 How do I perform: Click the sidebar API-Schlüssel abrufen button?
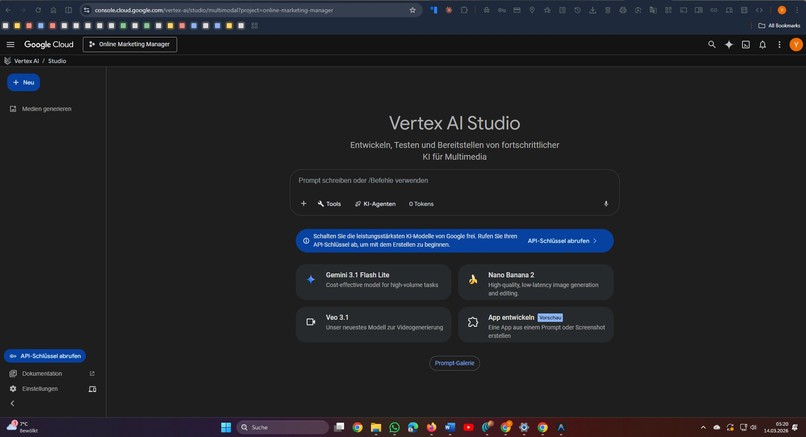pos(45,356)
